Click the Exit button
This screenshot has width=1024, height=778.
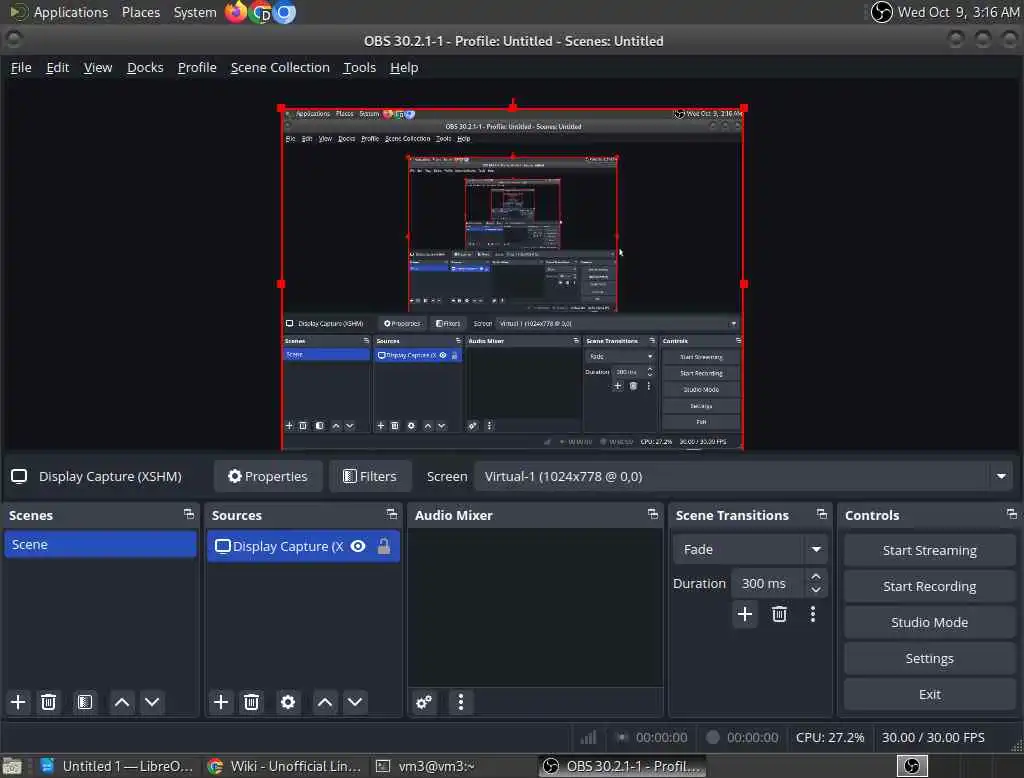pyautogui.click(x=930, y=694)
